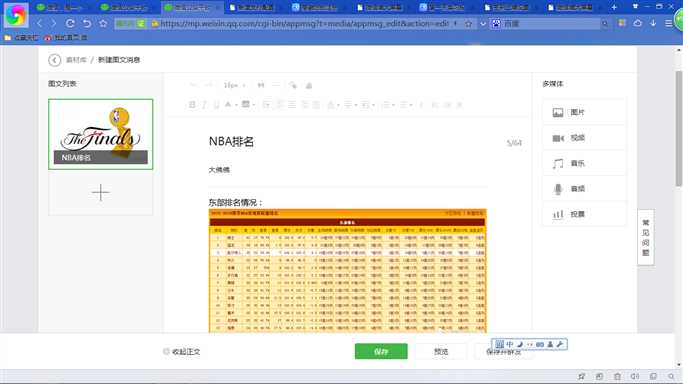Toggle bold formatting

pyautogui.click(x=192, y=104)
